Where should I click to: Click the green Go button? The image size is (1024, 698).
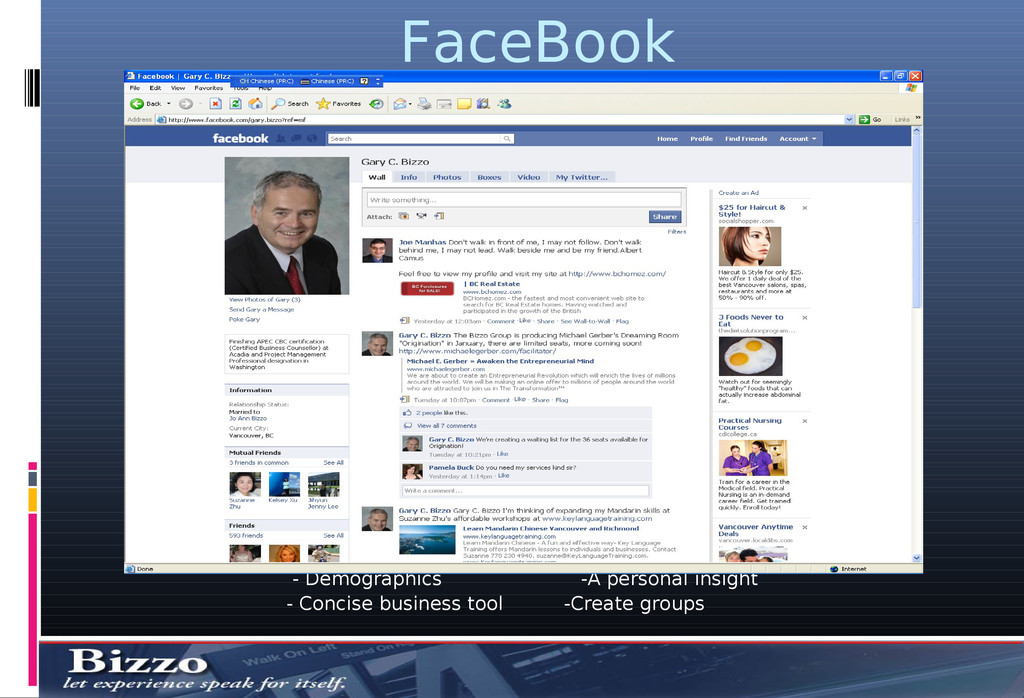[871, 119]
